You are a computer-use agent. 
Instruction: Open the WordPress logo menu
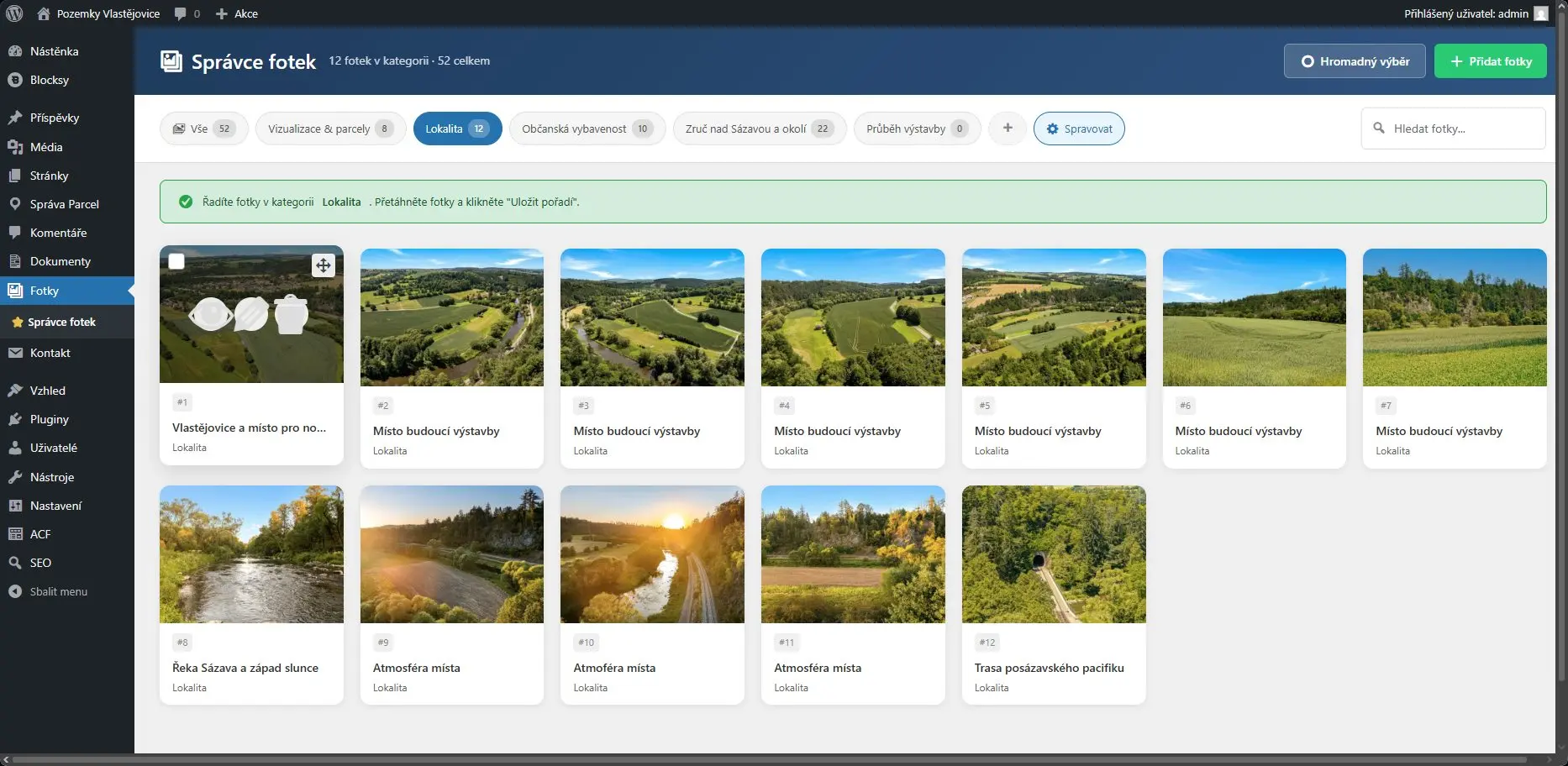14,13
